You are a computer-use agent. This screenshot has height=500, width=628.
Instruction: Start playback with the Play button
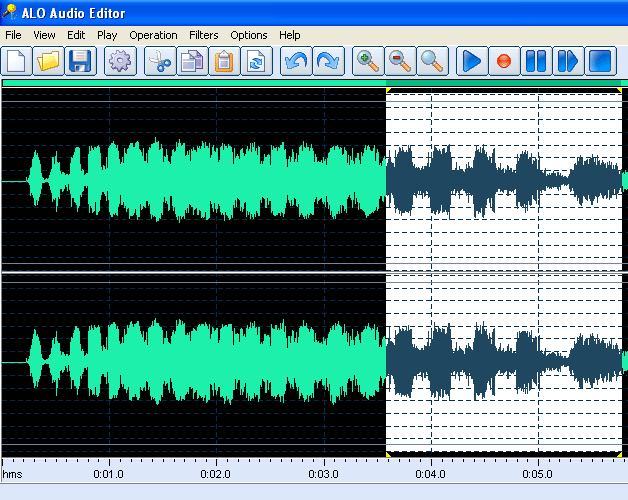pos(472,61)
